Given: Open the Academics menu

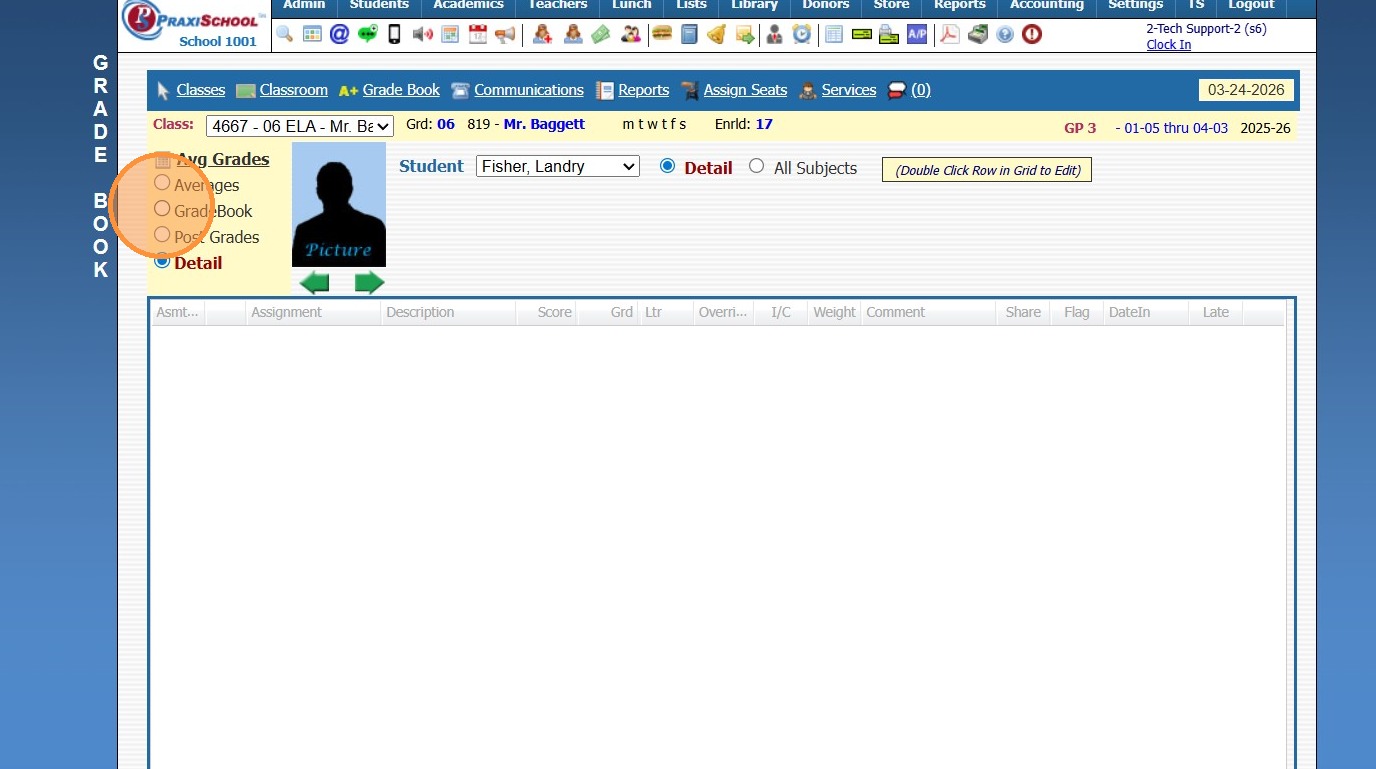Looking at the screenshot, I should pyautogui.click(x=468, y=5).
